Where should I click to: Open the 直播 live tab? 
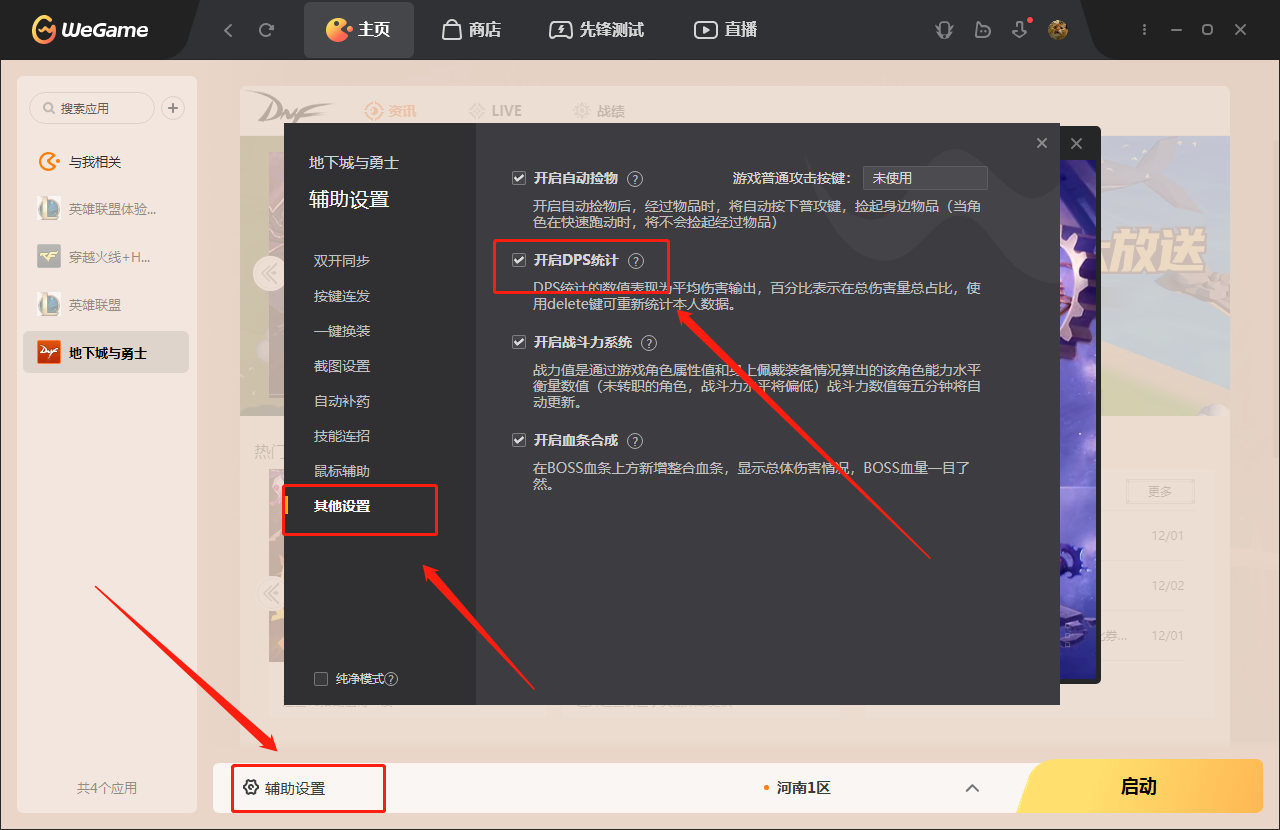[x=726, y=30]
